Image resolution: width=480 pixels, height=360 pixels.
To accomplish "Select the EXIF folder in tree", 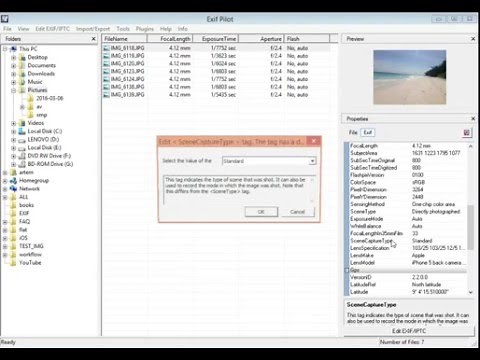I will [24, 213].
